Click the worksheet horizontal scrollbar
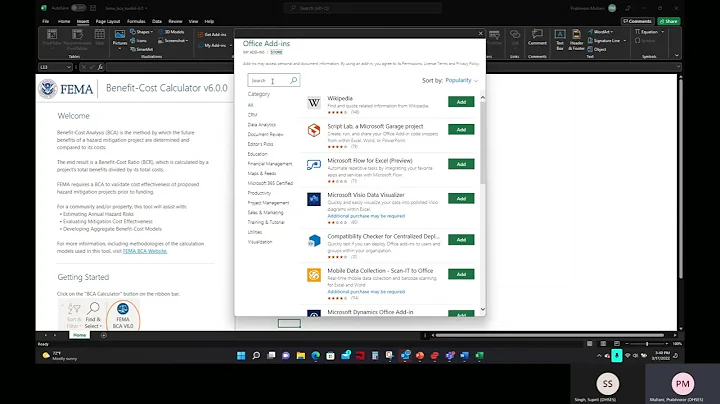This screenshot has width=720, height=404. [x=550, y=335]
